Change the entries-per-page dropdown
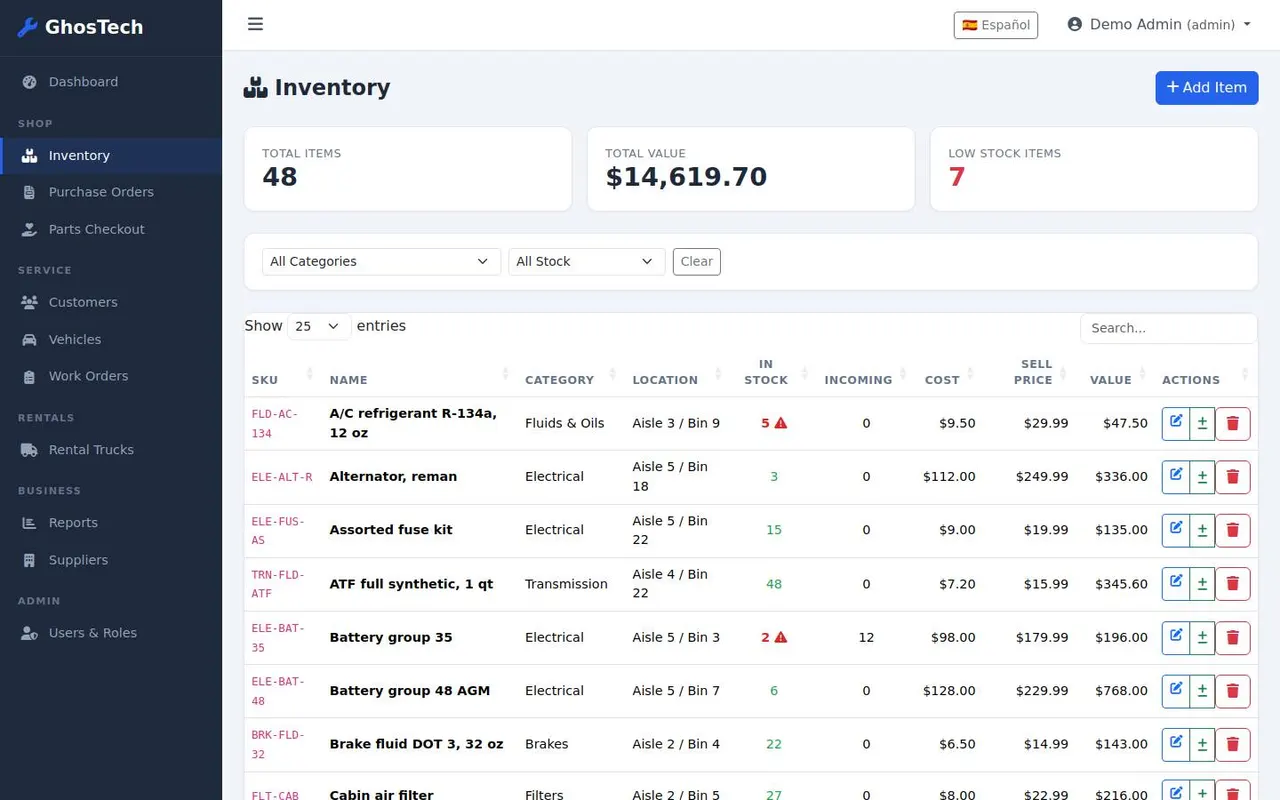The height and width of the screenshot is (800, 1280). (319, 326)
